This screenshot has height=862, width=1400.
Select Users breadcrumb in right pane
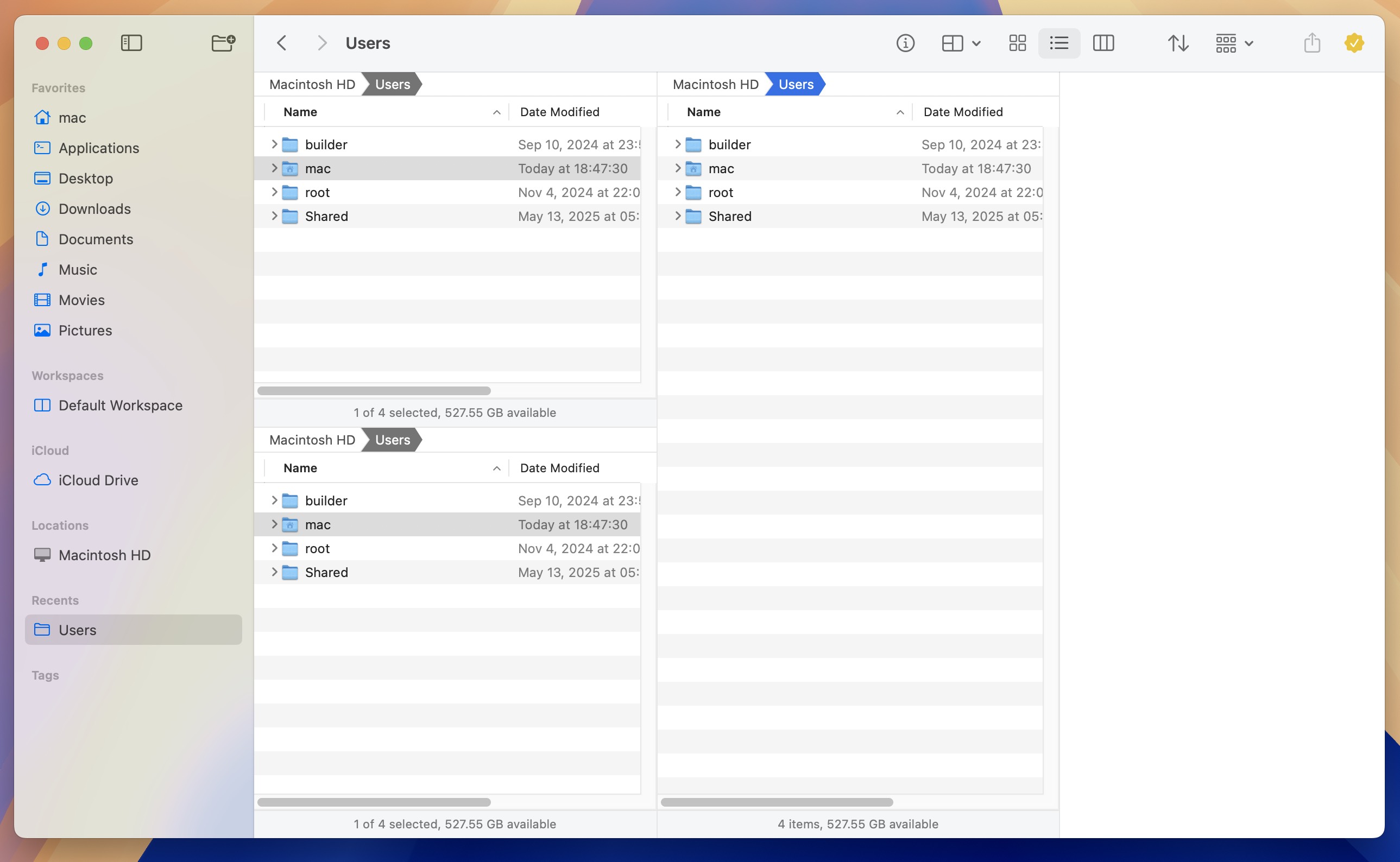795,84
